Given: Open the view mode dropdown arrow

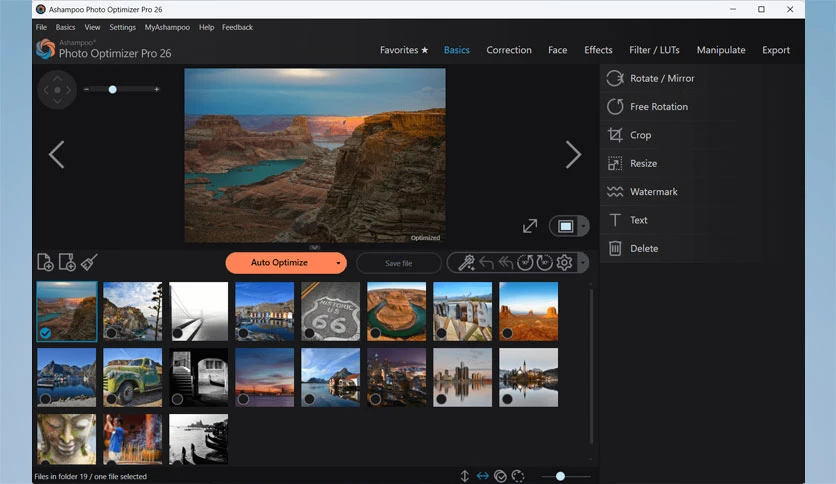Looking at the screenshot, I should pyautogui.click(x=583, y=227).
